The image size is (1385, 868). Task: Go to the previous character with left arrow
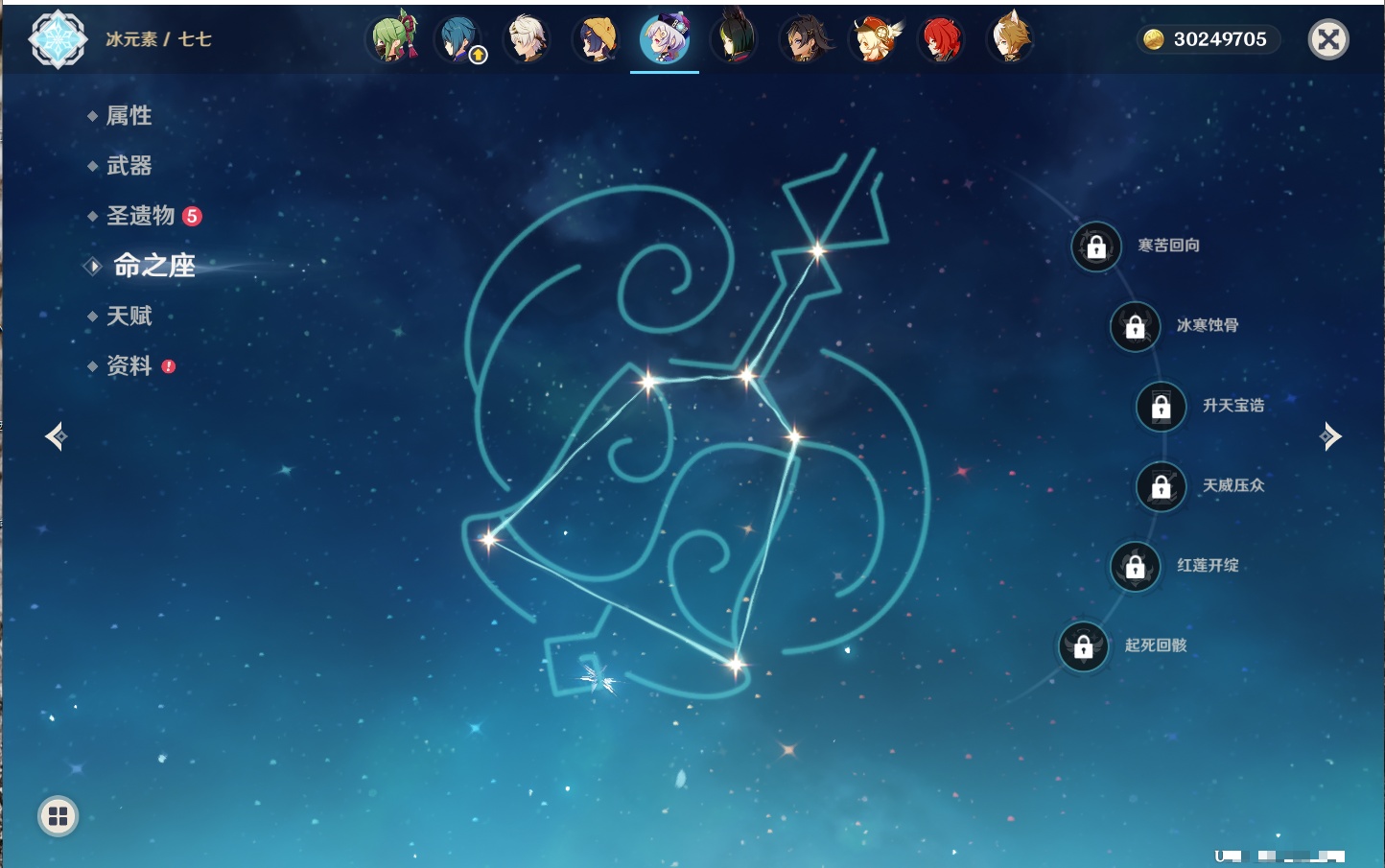point(56,436)
